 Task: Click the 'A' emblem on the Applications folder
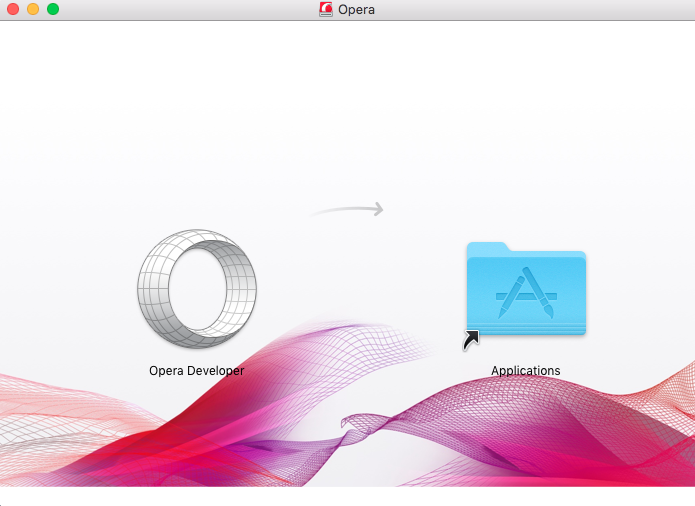[x=526, y=296]
